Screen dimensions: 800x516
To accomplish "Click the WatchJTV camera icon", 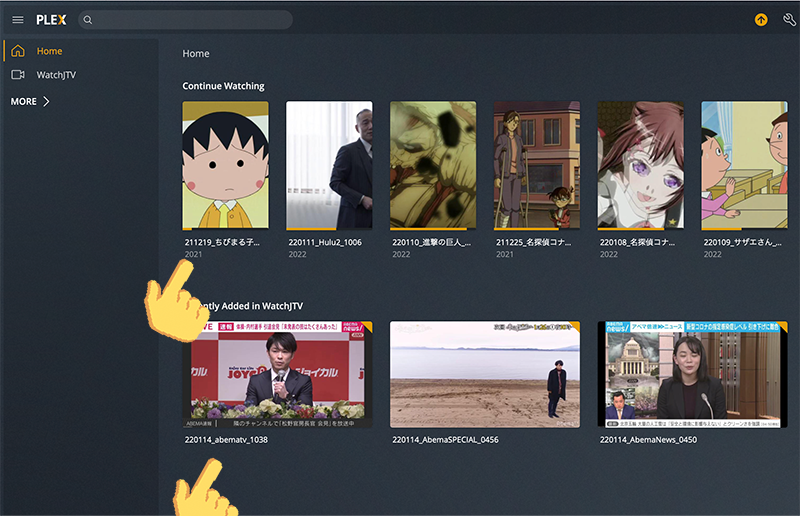I will coord(17,75).
